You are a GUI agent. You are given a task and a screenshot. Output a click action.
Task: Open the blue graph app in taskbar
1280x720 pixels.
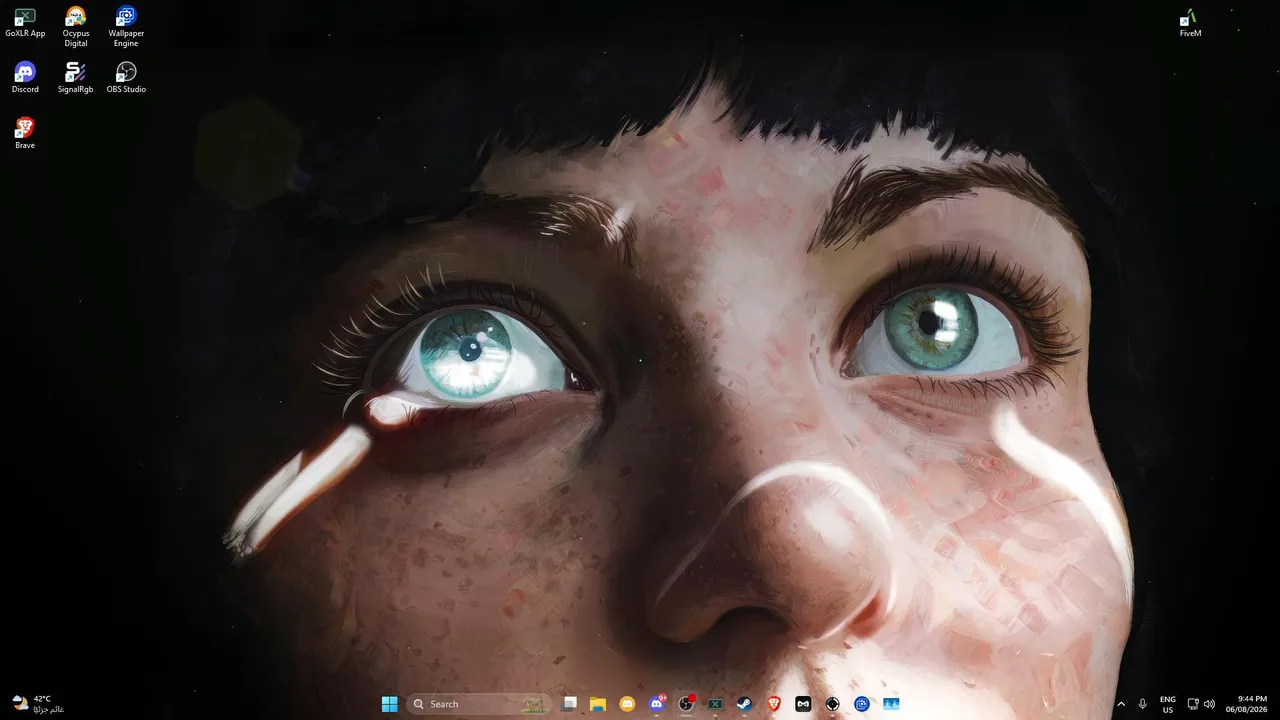point(891,704)
